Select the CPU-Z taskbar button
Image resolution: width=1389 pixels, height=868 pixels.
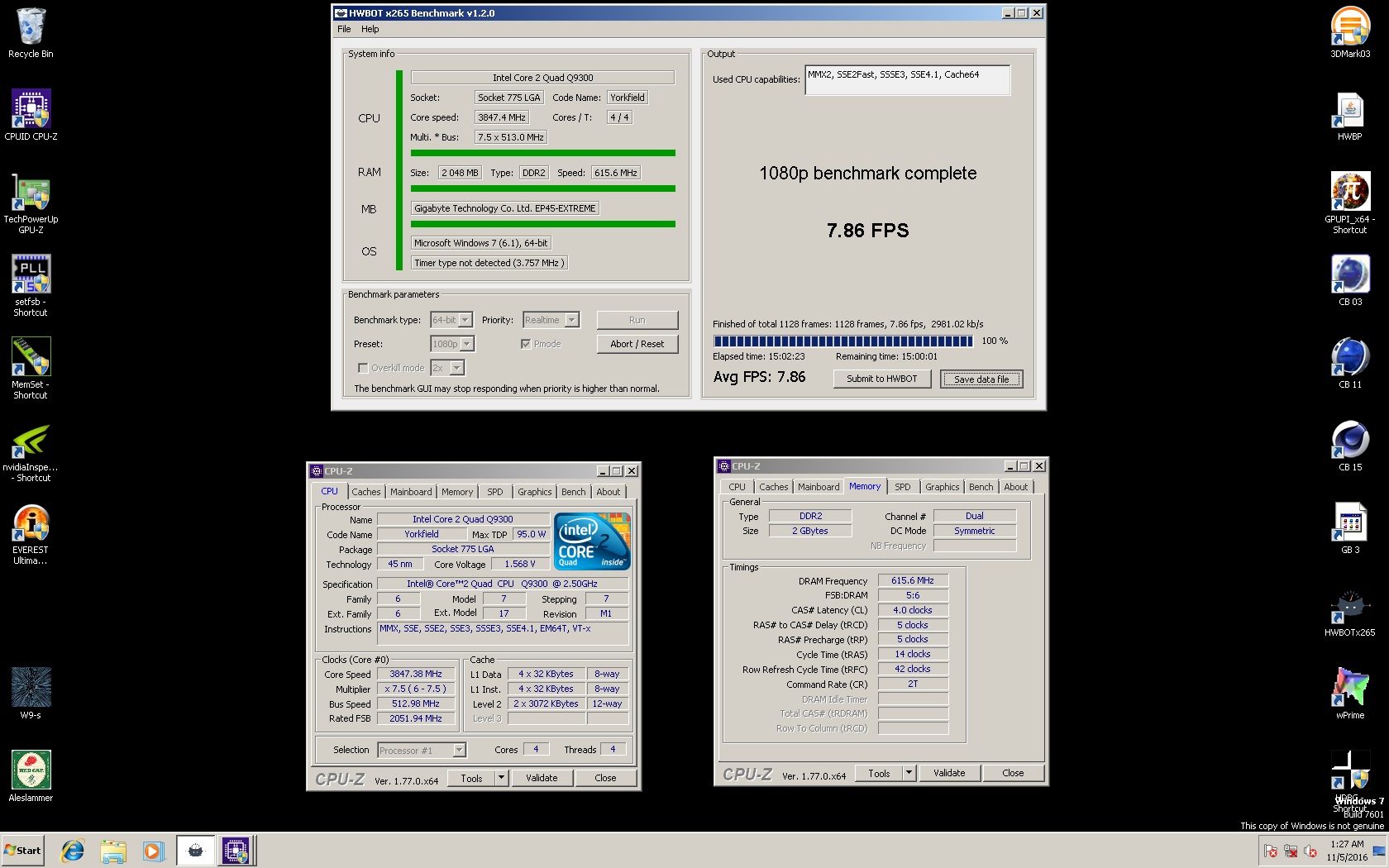236,850
